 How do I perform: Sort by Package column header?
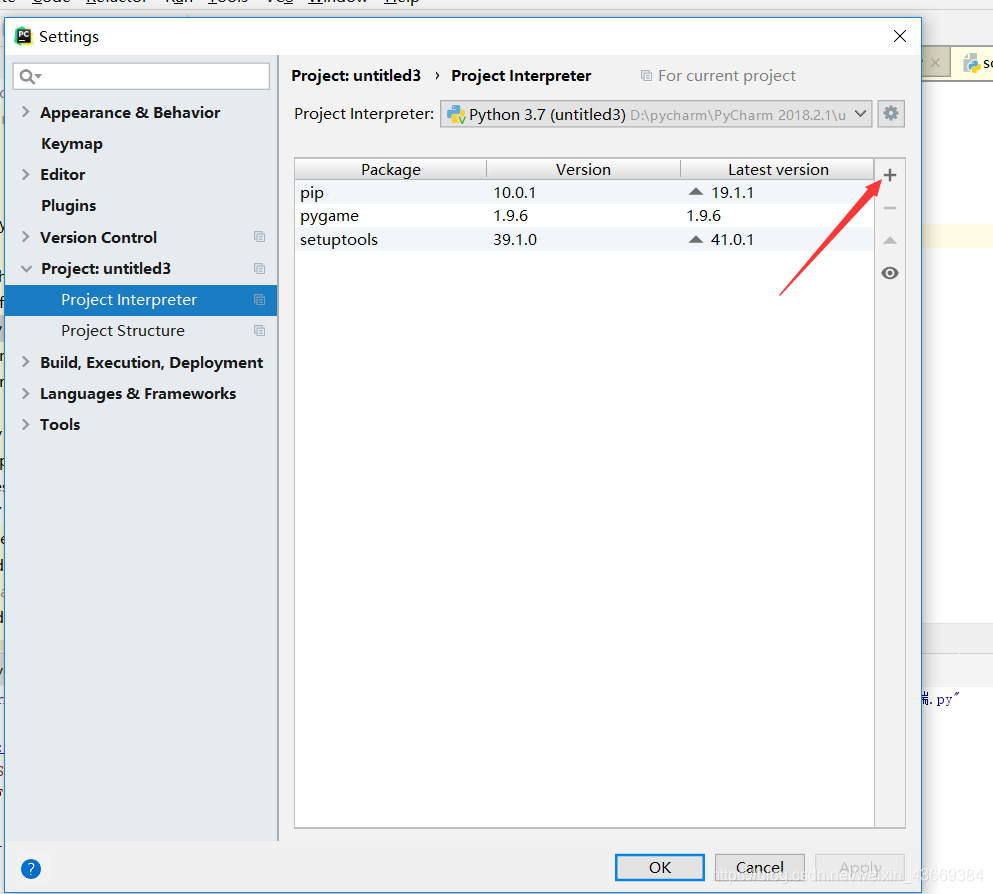(x=391, y=169)
